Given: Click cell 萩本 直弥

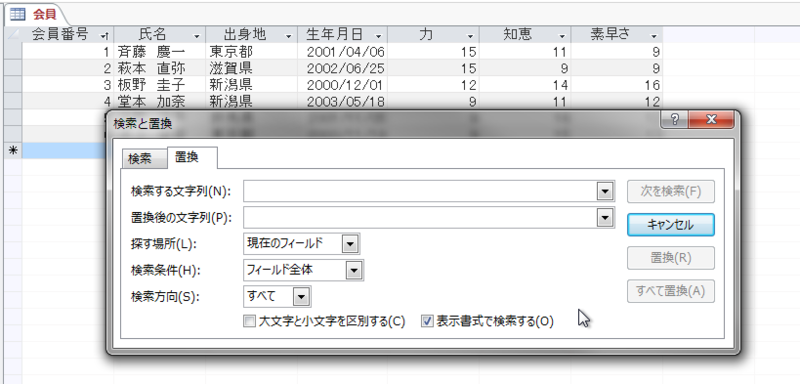Looking at the screenshot, I should [160, 68].
